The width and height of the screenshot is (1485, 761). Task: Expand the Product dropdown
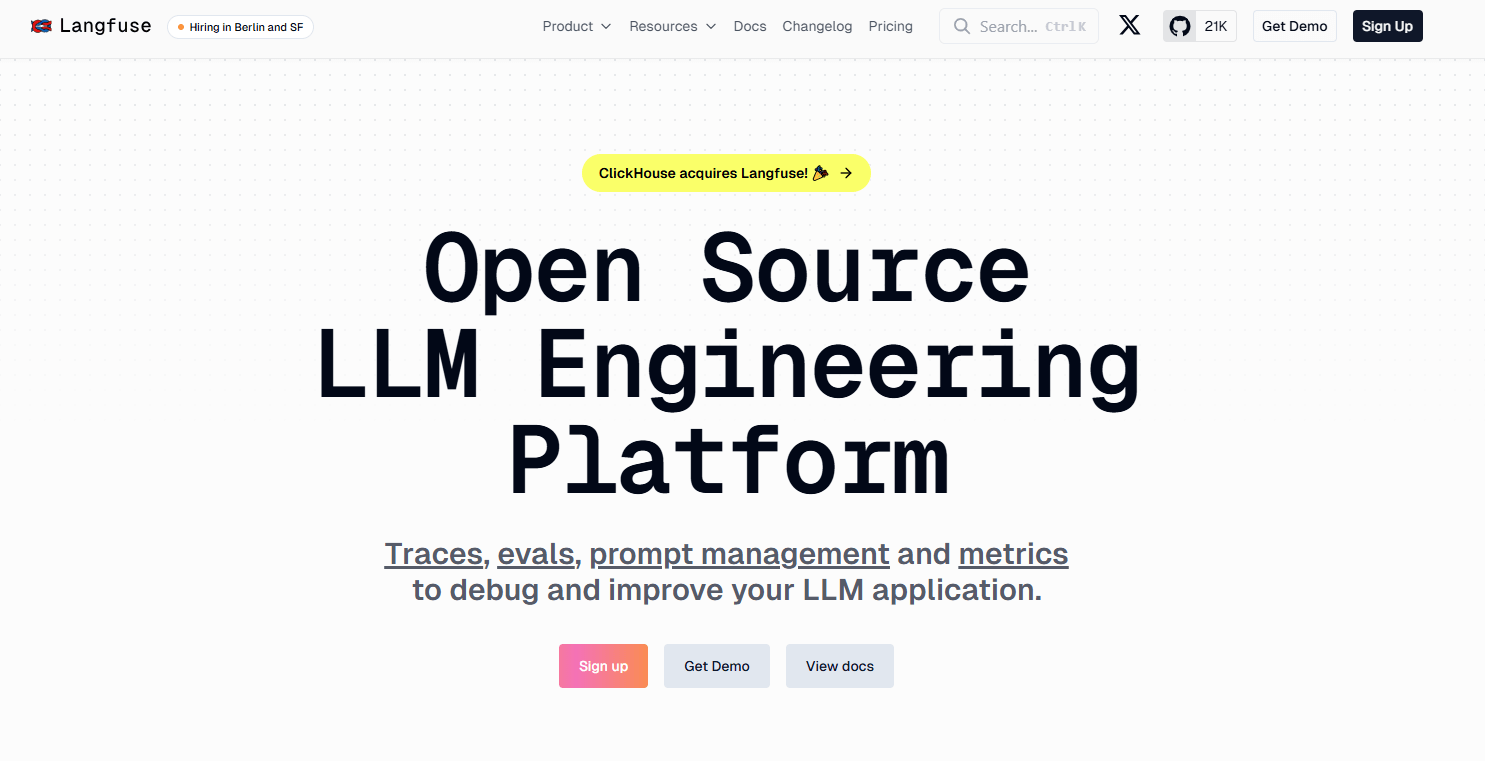coord(577,26)
